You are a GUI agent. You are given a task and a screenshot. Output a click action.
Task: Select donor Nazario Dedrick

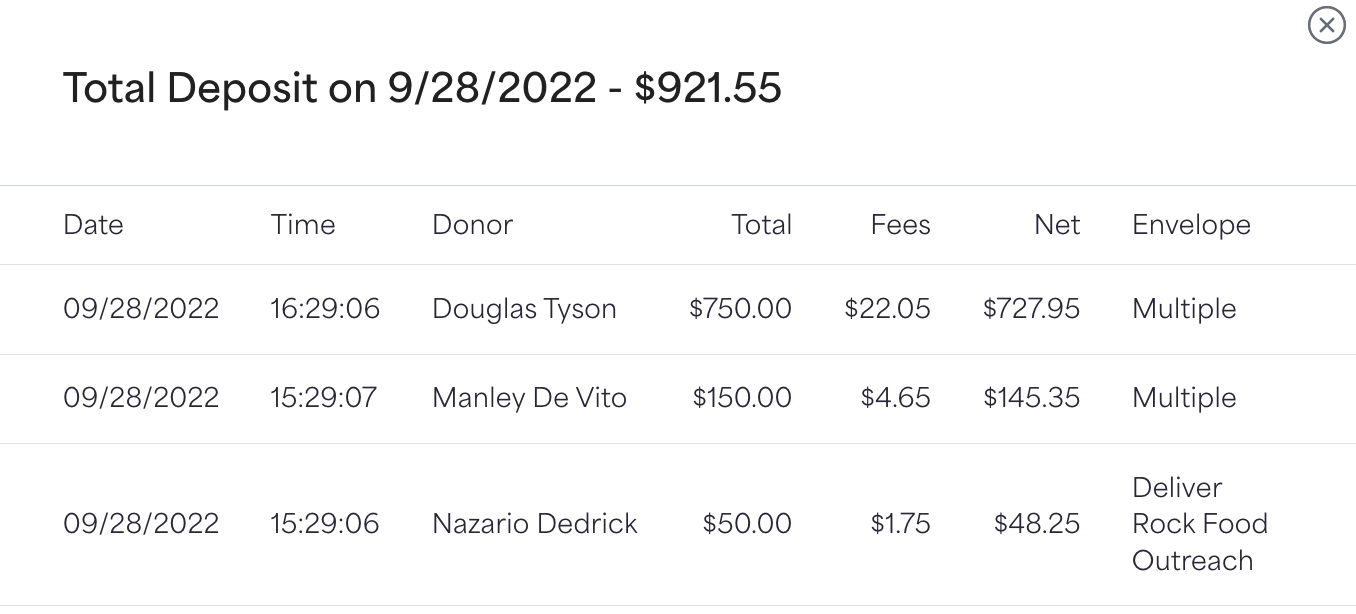click(535, 524)
